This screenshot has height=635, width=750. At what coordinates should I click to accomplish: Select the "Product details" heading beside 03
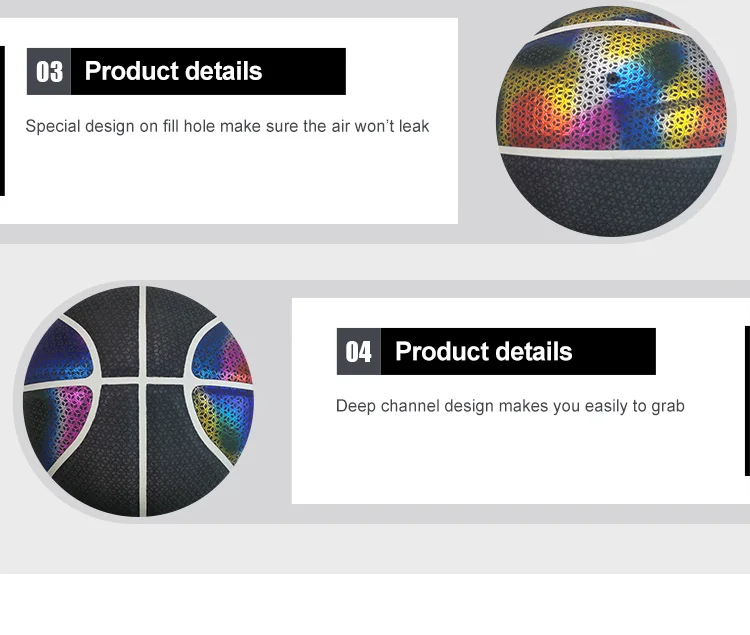pyautogui.click(x=173, y=72)
